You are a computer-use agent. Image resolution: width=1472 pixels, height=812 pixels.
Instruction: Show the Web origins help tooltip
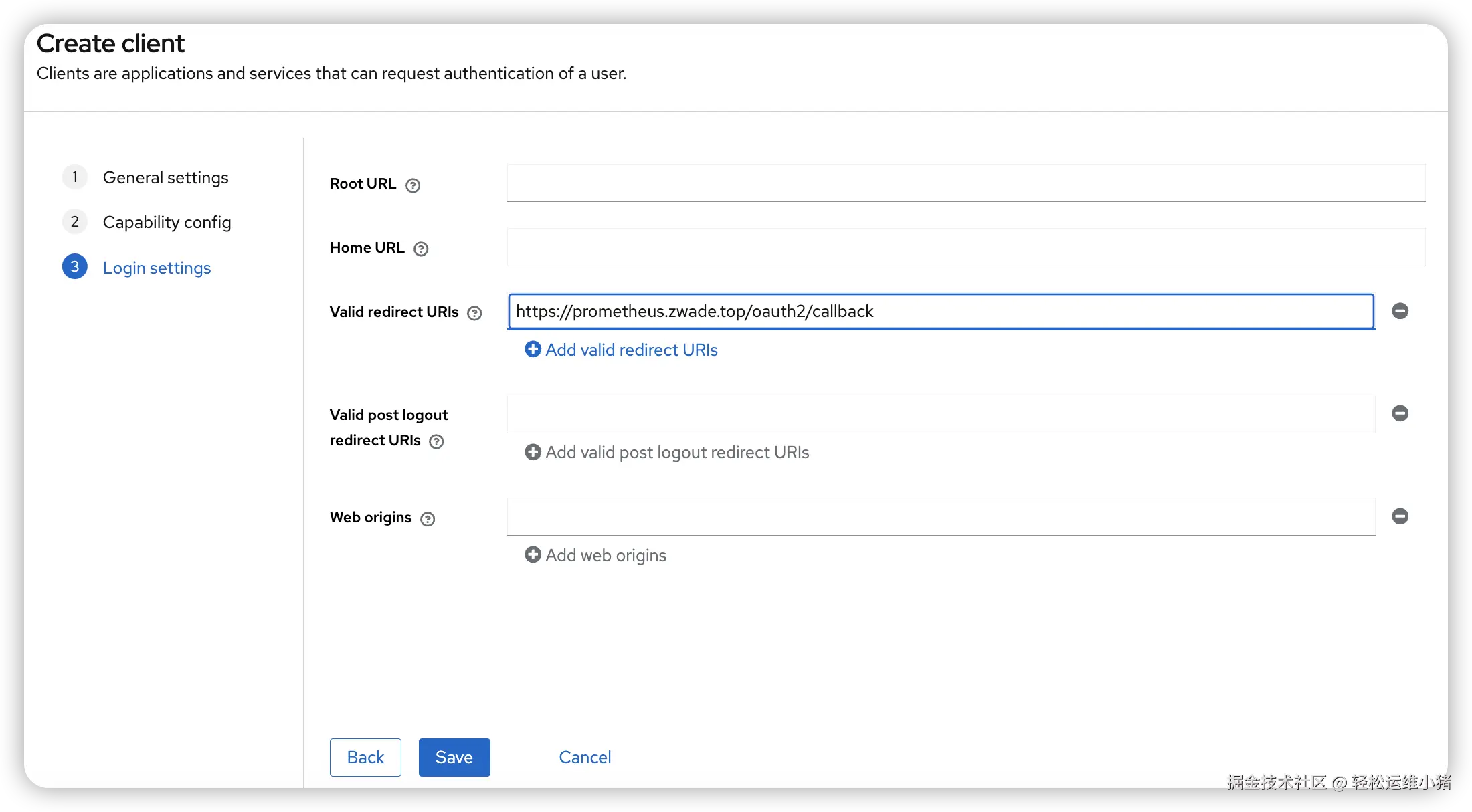428,519
